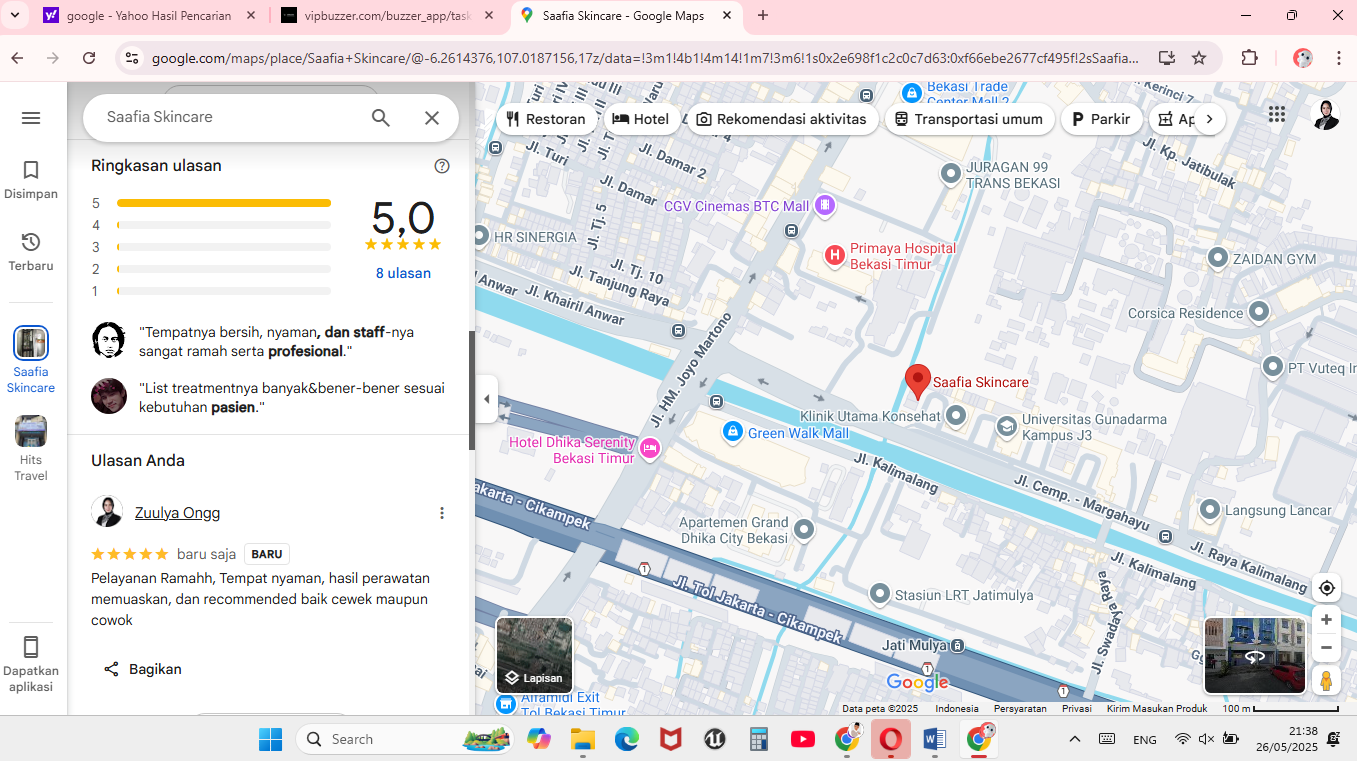Zoom in the map with plus
Viewport: 1357px width, 761px height.
1326,620
